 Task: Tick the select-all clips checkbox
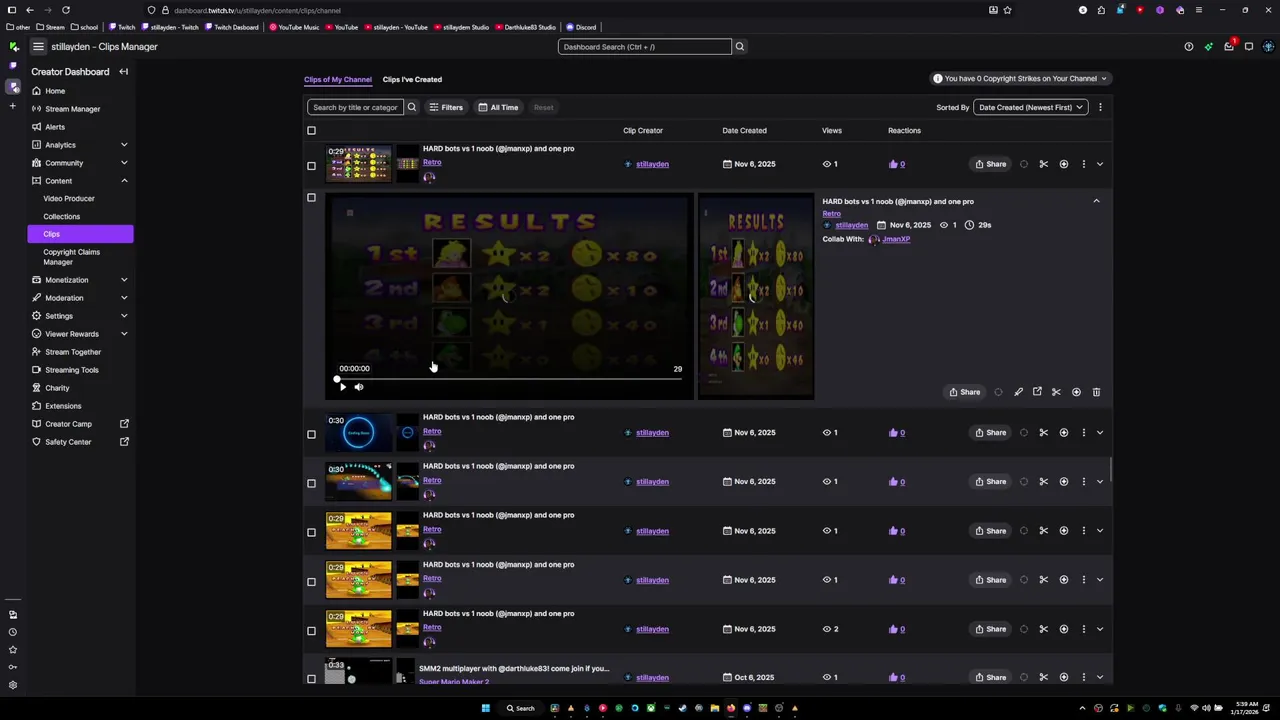[x=311, y=131]
